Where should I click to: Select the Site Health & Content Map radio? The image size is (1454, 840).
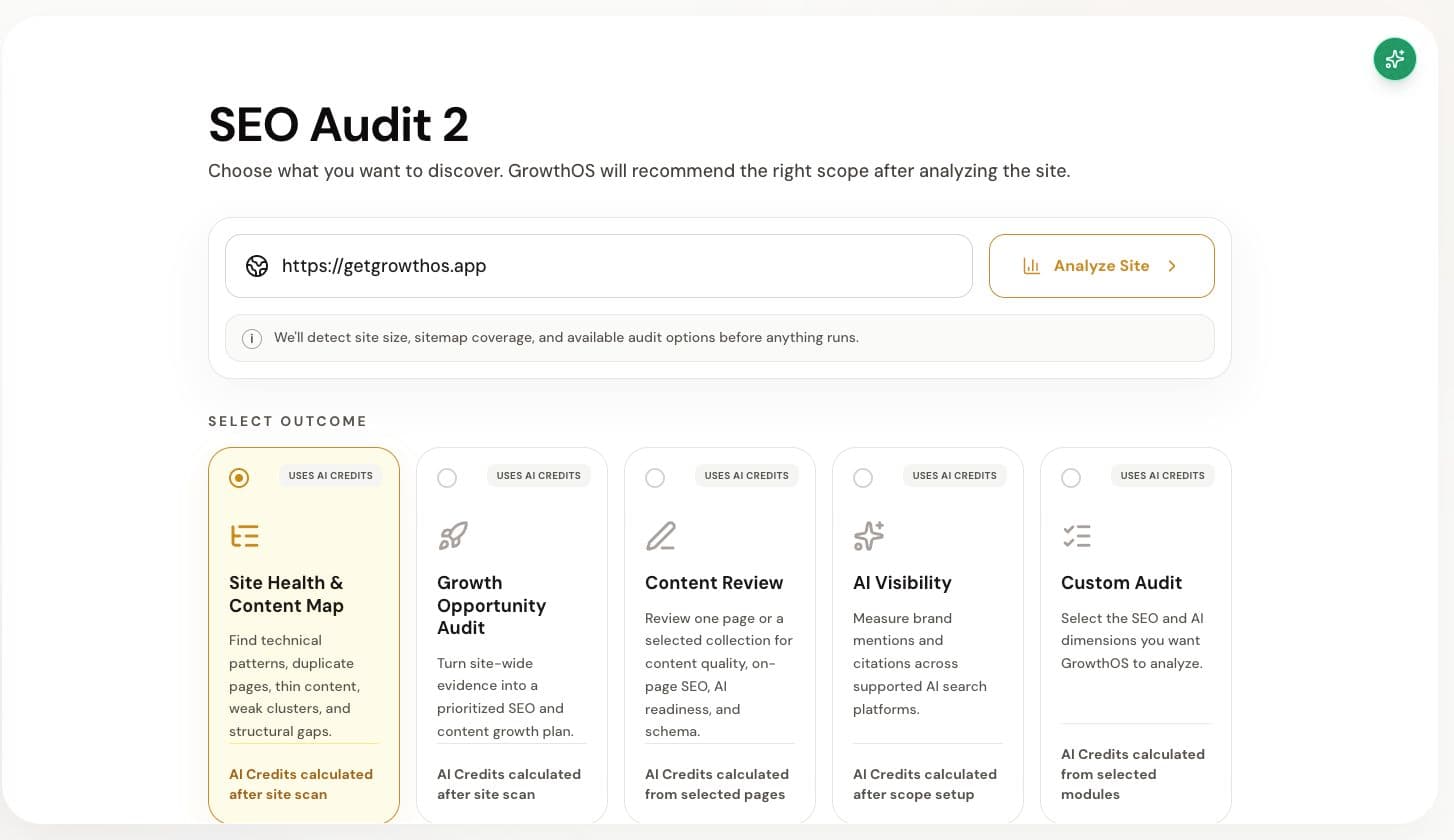pyautogui.click(x=239, y=478)
